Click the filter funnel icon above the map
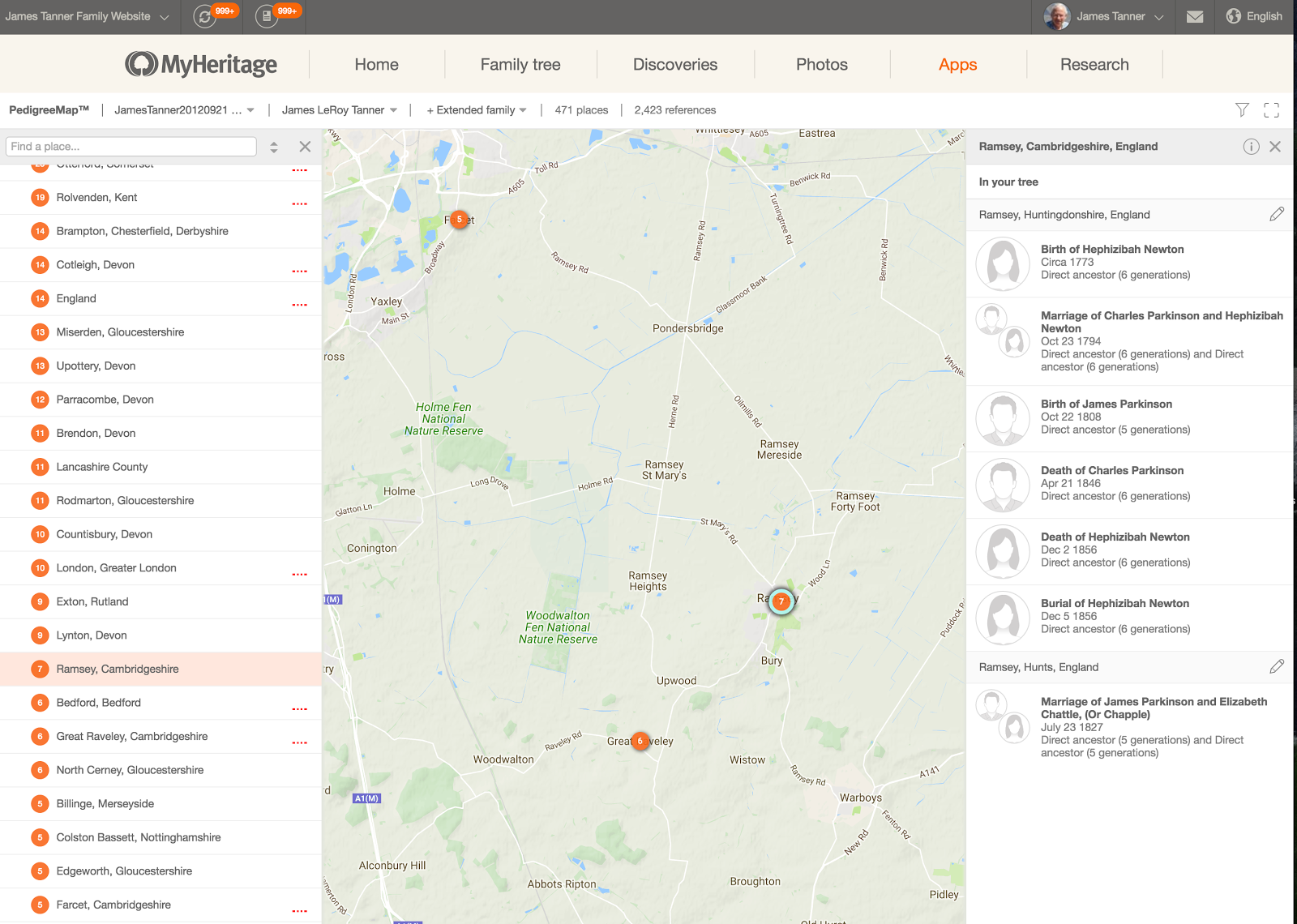The width and height of the screenshot is (1297, 924). pos(1242,109)
